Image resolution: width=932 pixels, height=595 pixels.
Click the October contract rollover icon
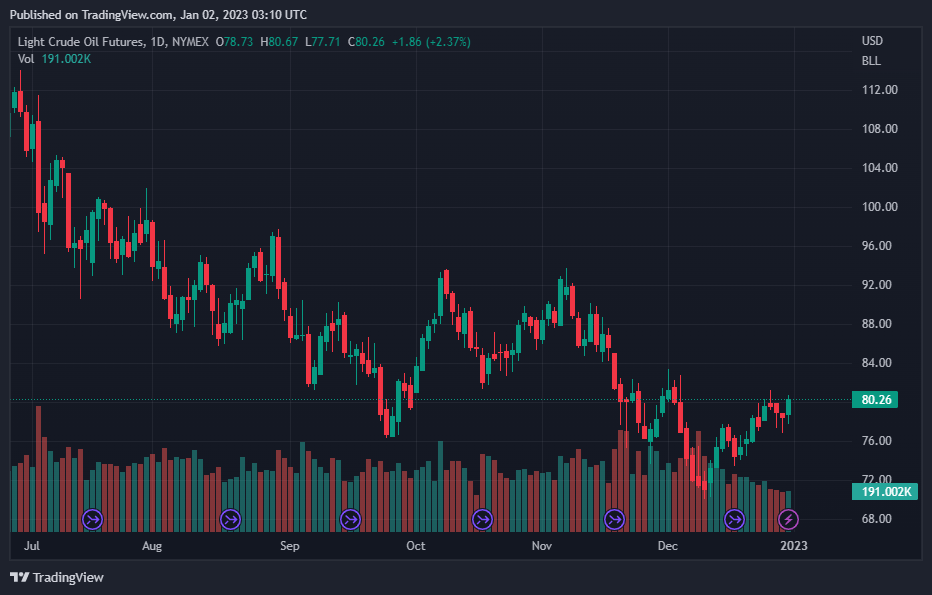482,520
